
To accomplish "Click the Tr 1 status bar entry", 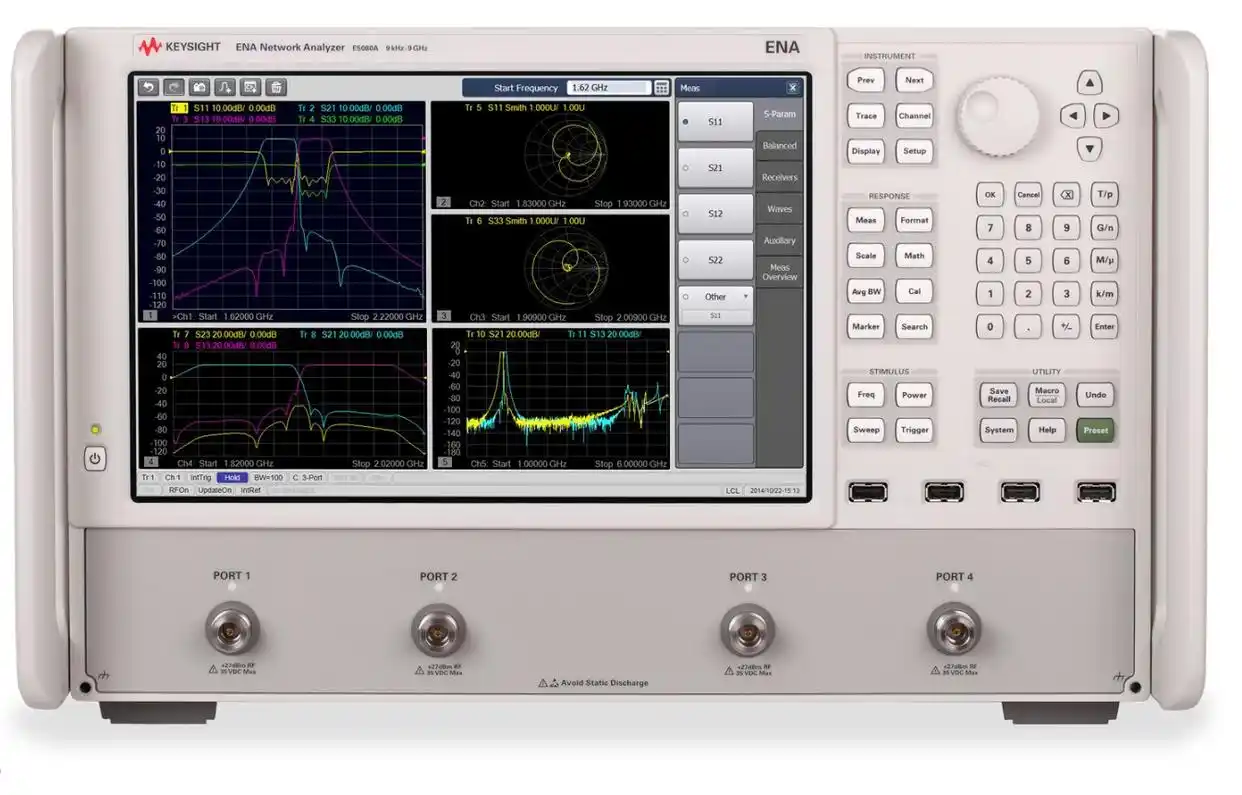I will [148, 478].
